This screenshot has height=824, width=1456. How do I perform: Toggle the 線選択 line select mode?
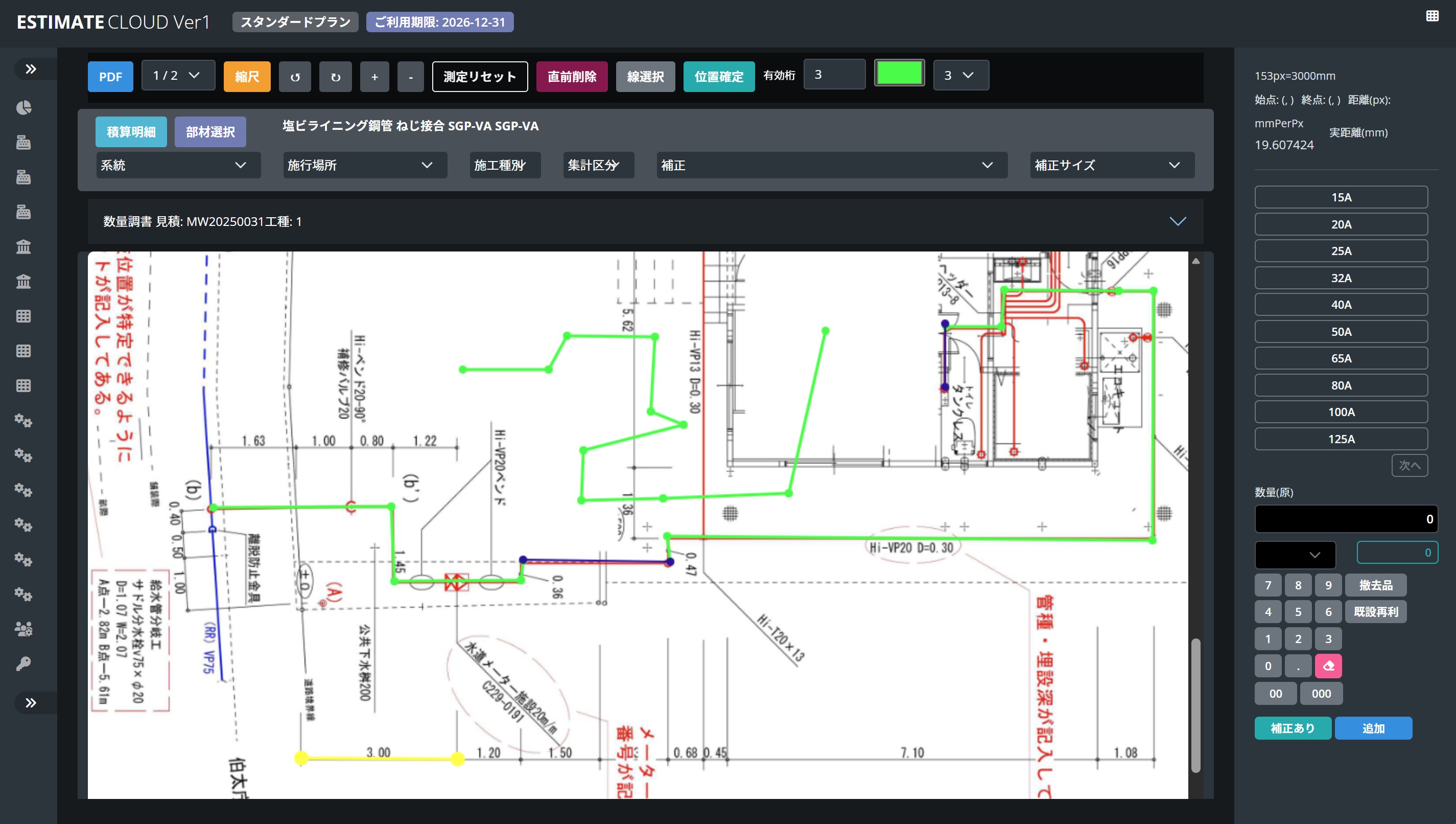click(645, 76)
